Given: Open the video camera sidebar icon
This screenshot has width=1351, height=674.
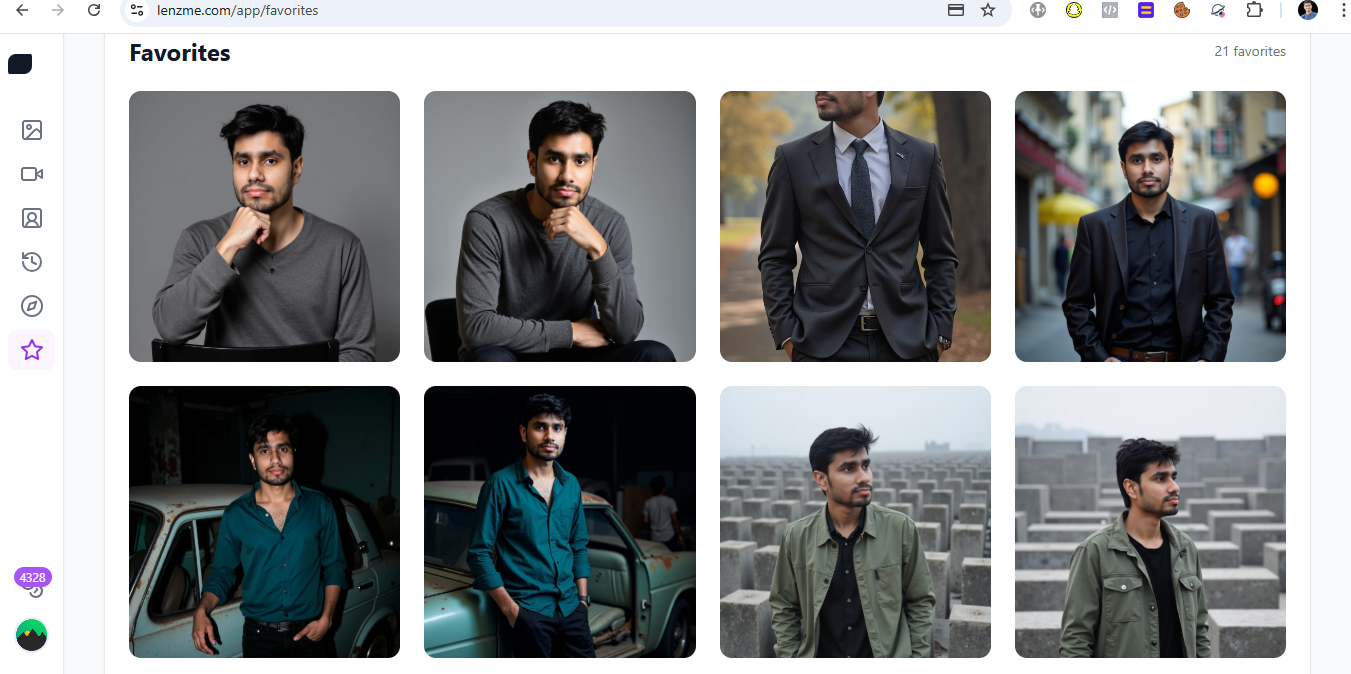Looking at the screenshot, I should [x=32, y=174].
